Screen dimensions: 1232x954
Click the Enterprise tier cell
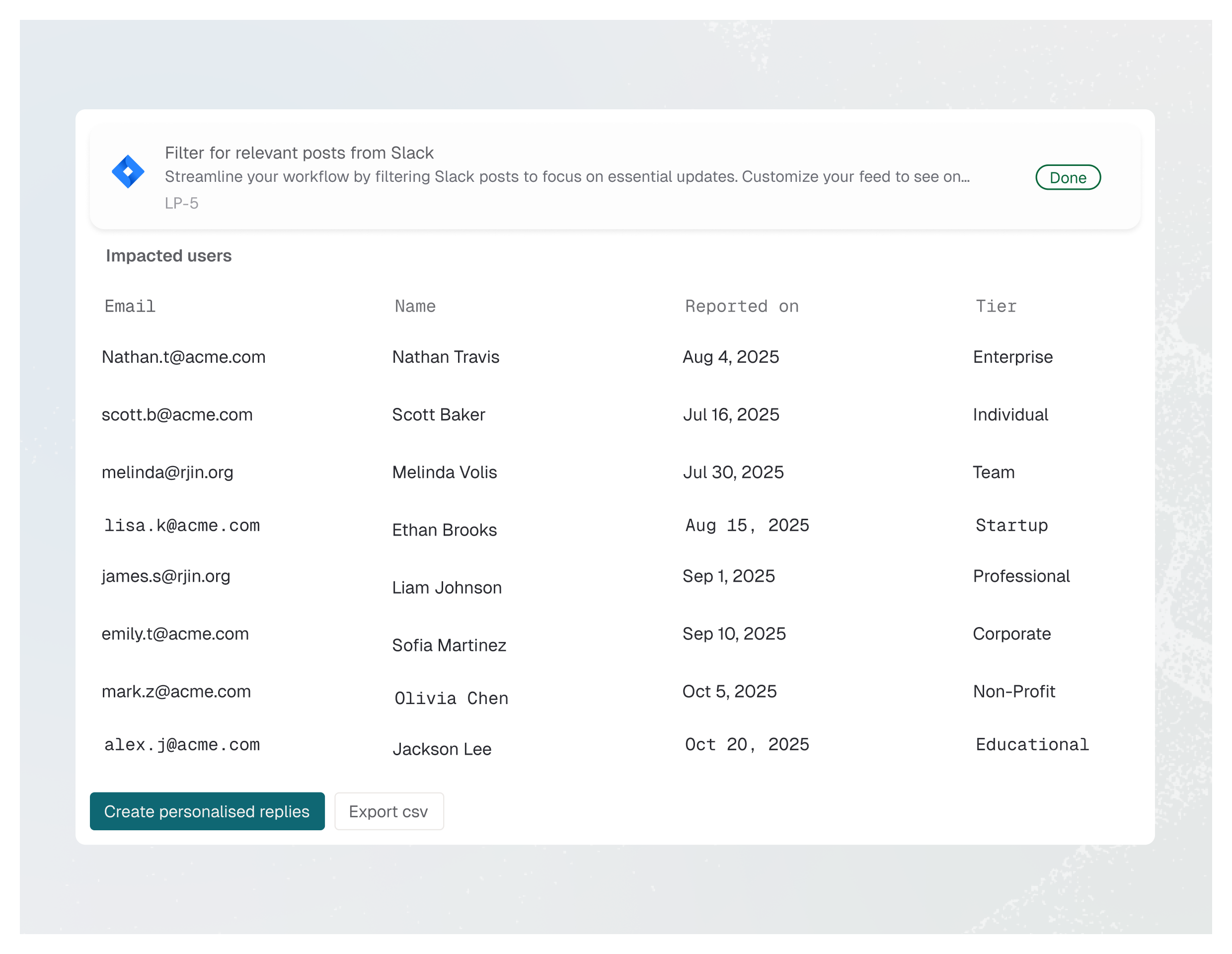pos(1012,357)
